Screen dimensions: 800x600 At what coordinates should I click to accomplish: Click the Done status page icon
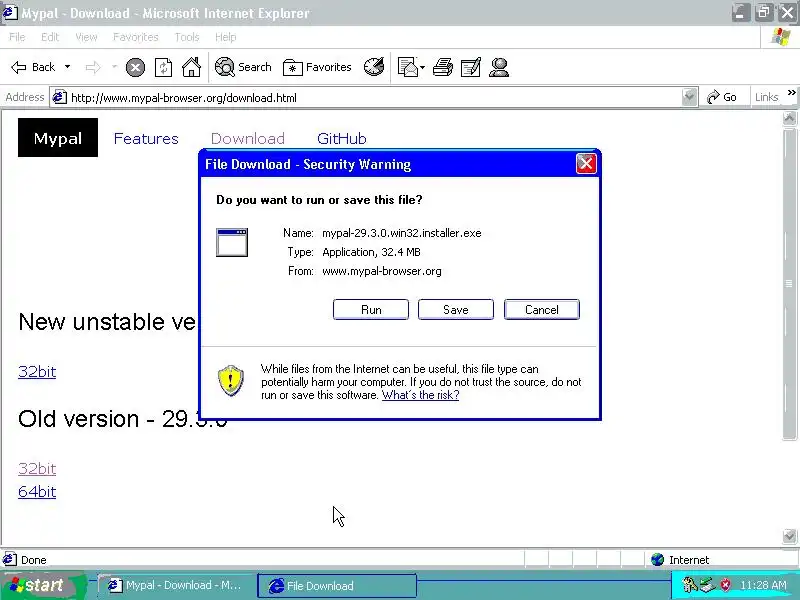tap(10, 559)
